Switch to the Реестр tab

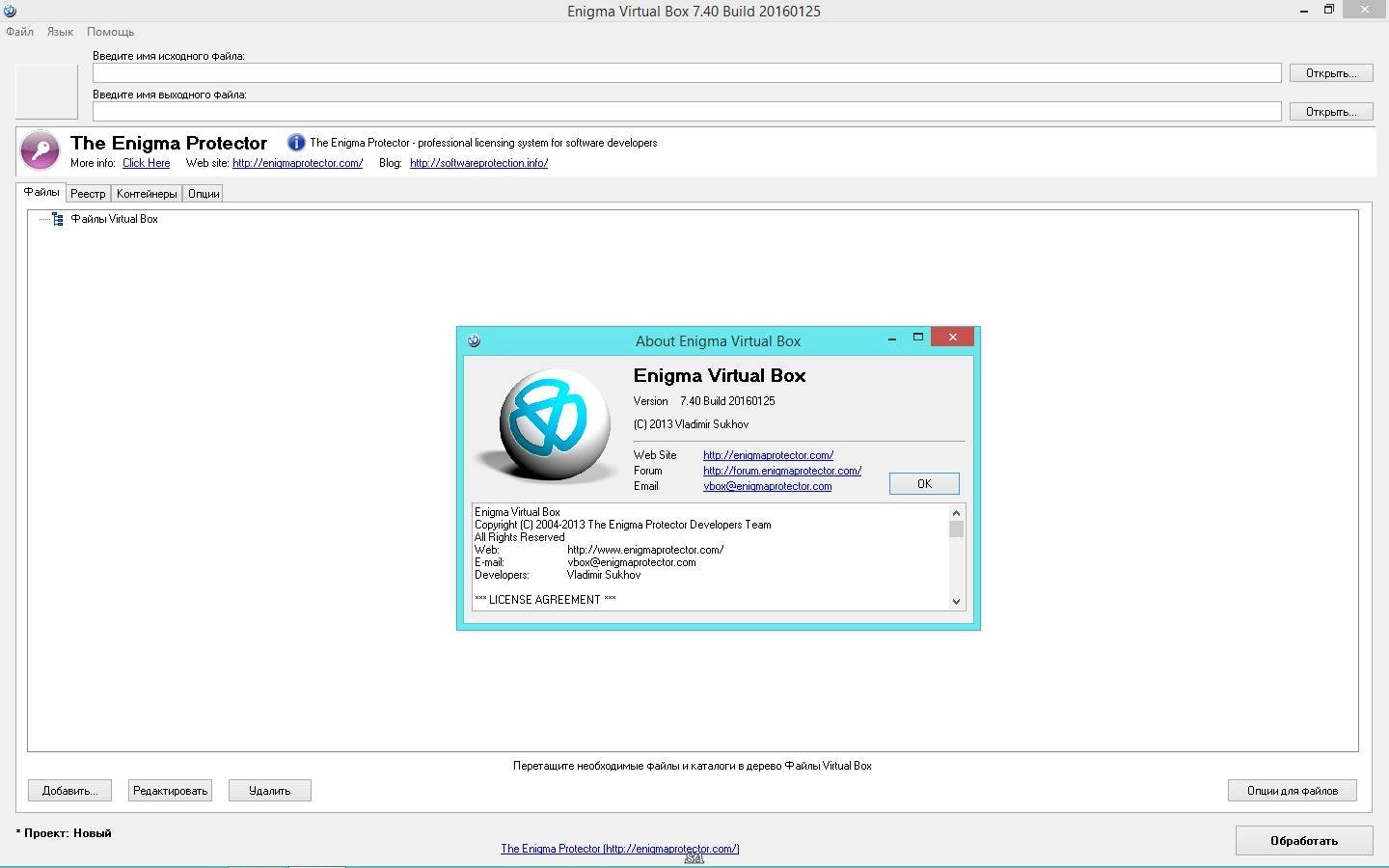(88, 194)
